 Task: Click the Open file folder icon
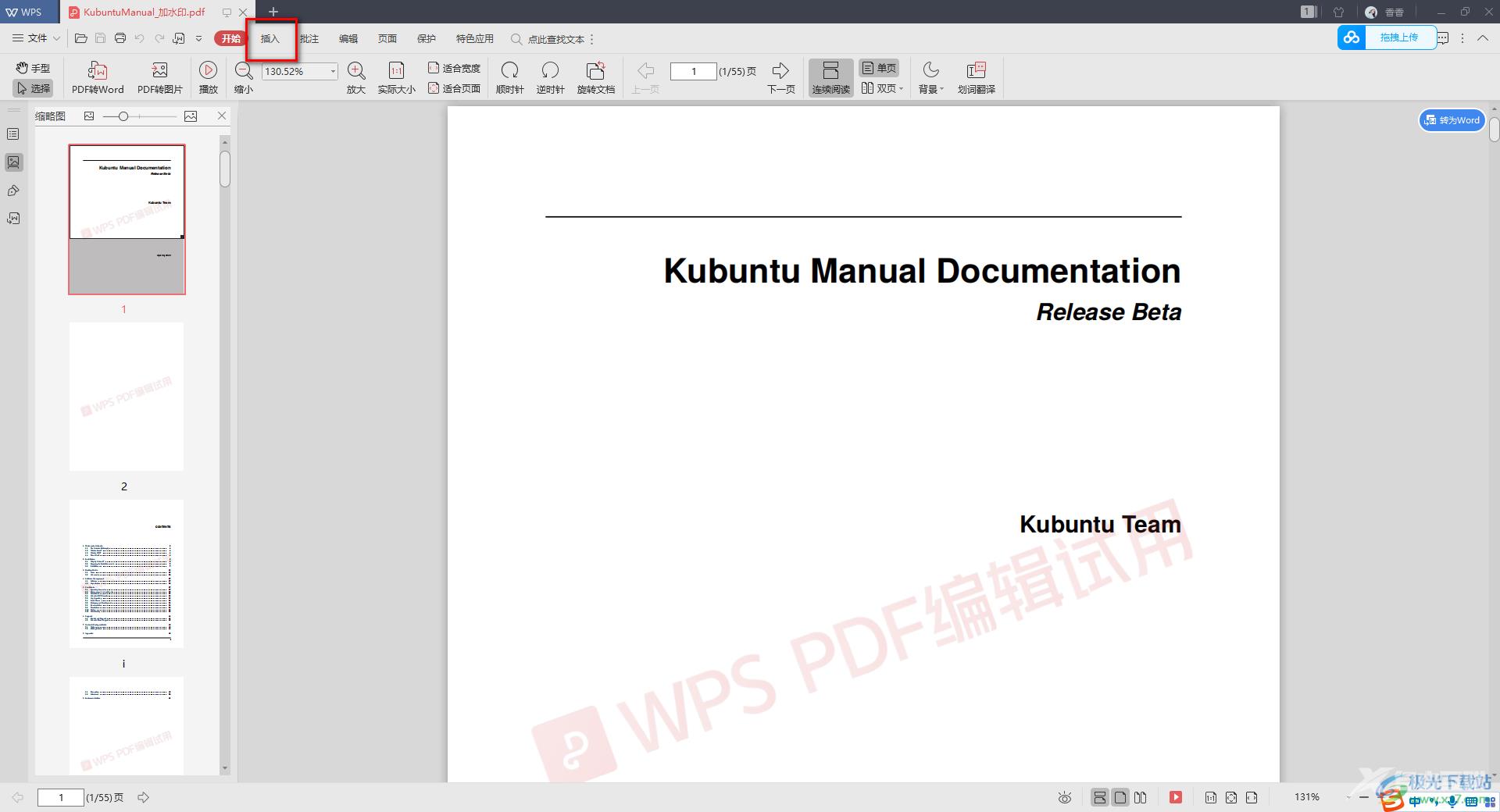pos(80,38)
